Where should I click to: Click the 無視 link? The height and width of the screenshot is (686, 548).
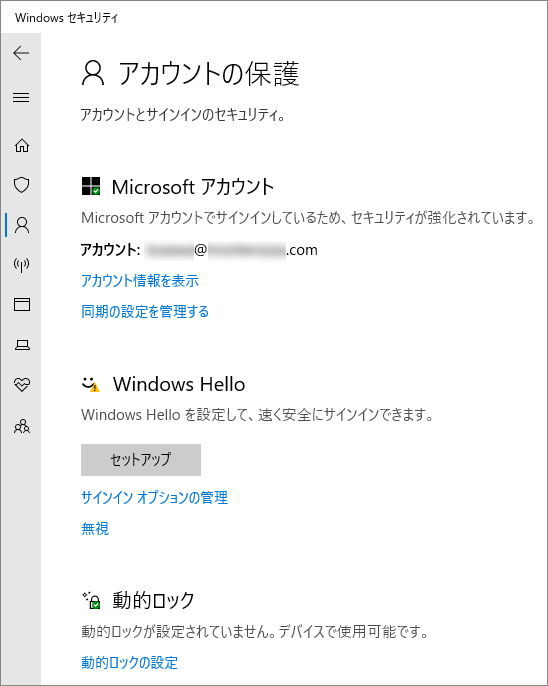click(95, 528)
